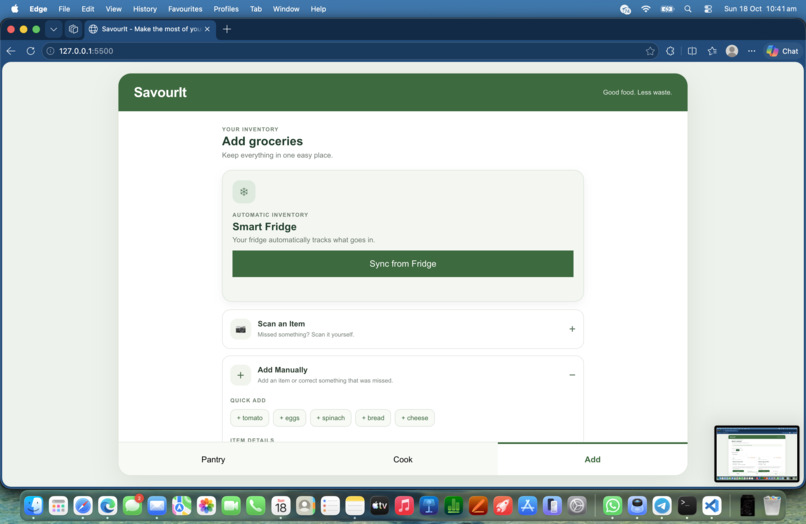
Task: Quick add eggs
Action: (x=289, y=418)
